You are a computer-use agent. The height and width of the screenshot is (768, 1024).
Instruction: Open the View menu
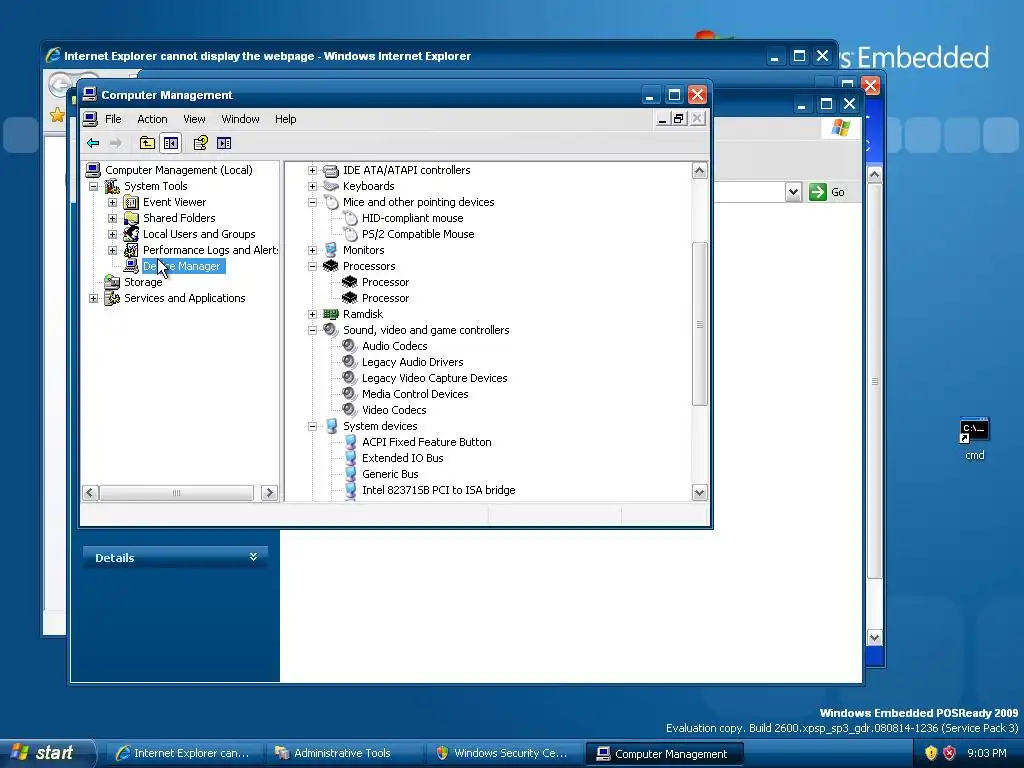point(194,119)
